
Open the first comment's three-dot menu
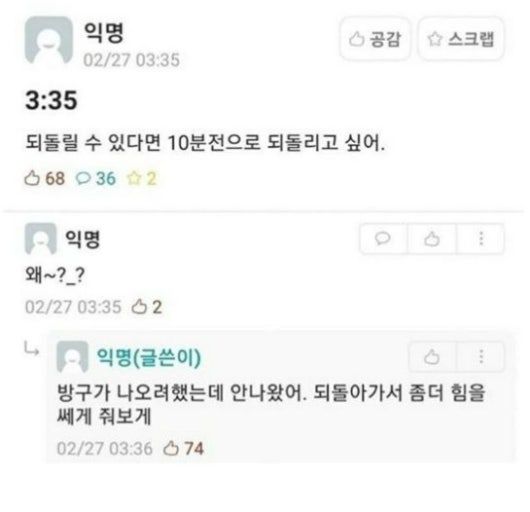point(481,238)
